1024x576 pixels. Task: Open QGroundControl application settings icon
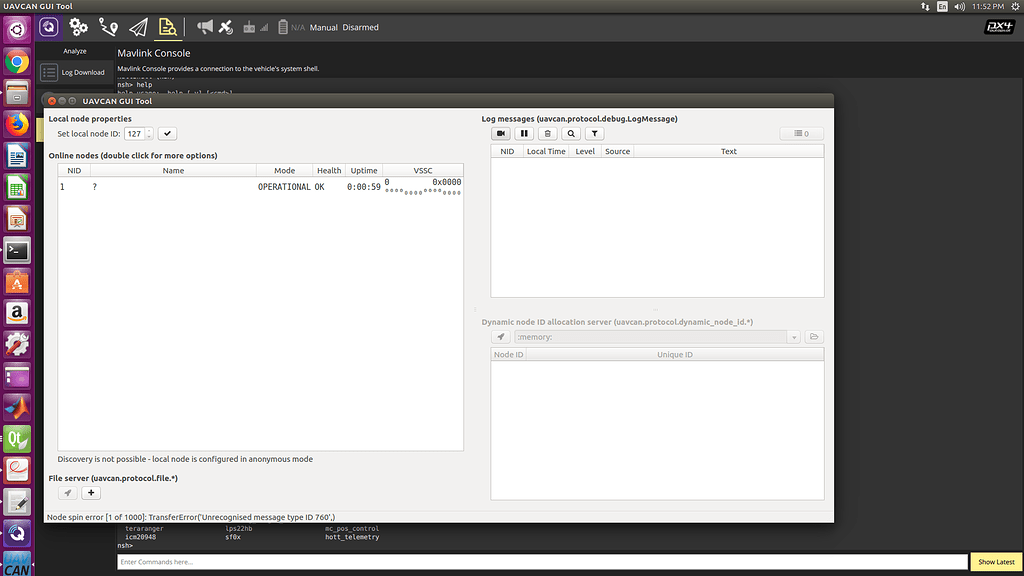point(49,27)
